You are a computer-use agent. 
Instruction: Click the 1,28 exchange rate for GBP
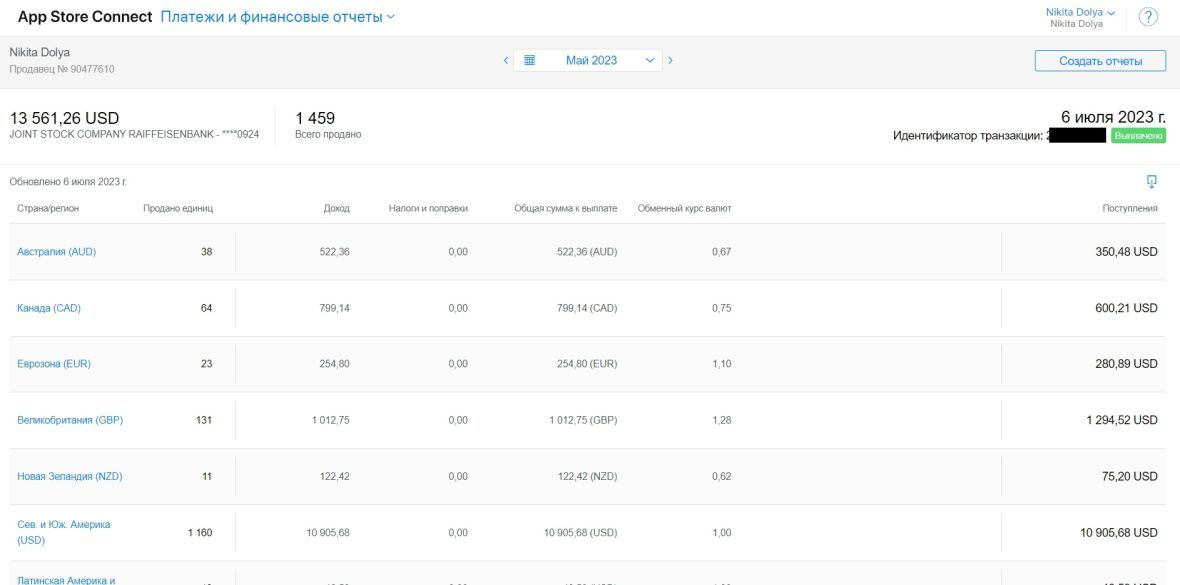pos(722,420)
